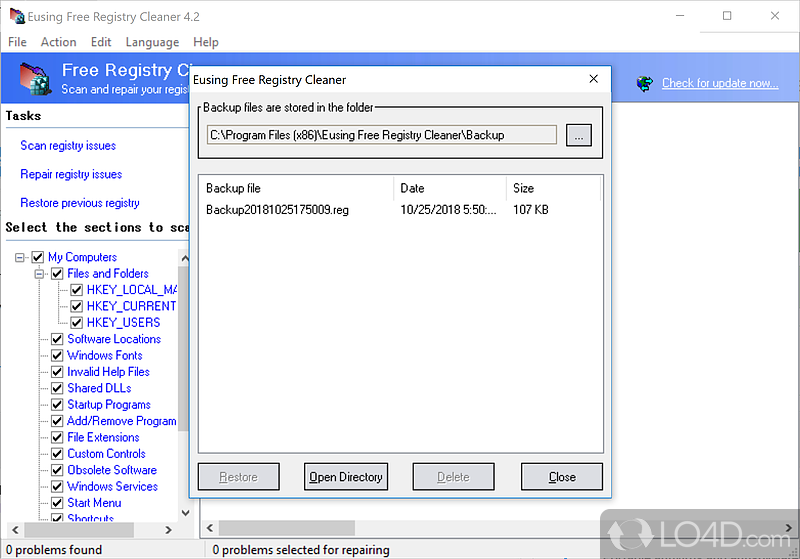Screen dimensions: 800x559
Task: Click the backup folder path field
Action: point(382,135)
